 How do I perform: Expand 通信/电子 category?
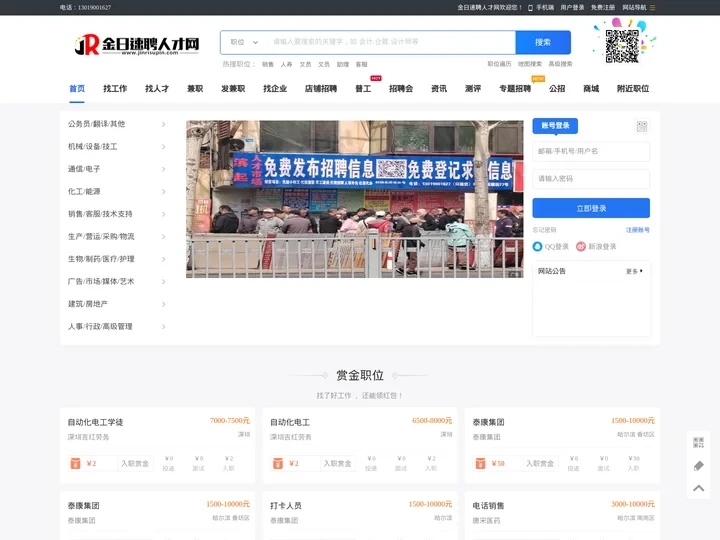(163, 169)
